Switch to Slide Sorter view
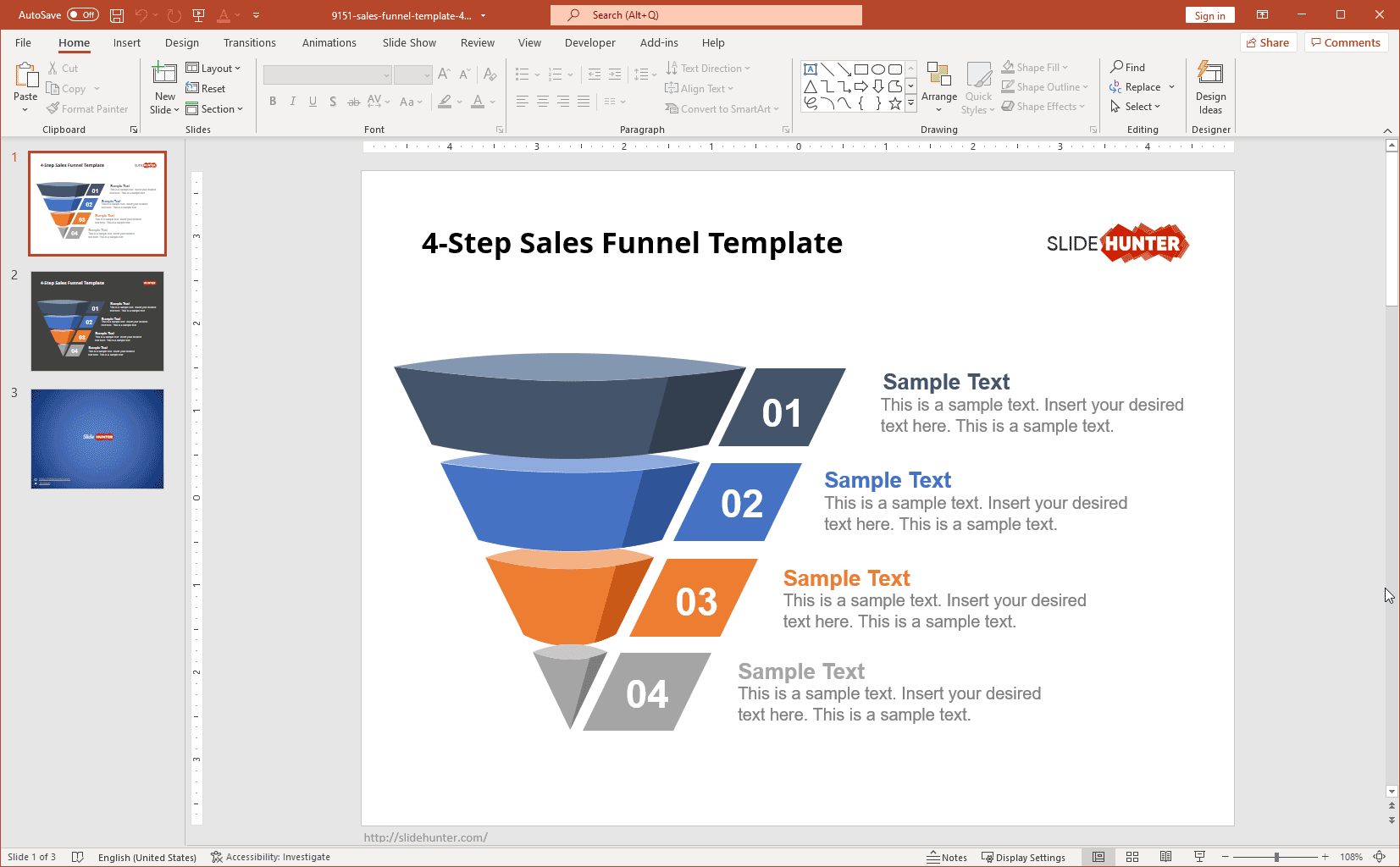 pos(1132,857)
